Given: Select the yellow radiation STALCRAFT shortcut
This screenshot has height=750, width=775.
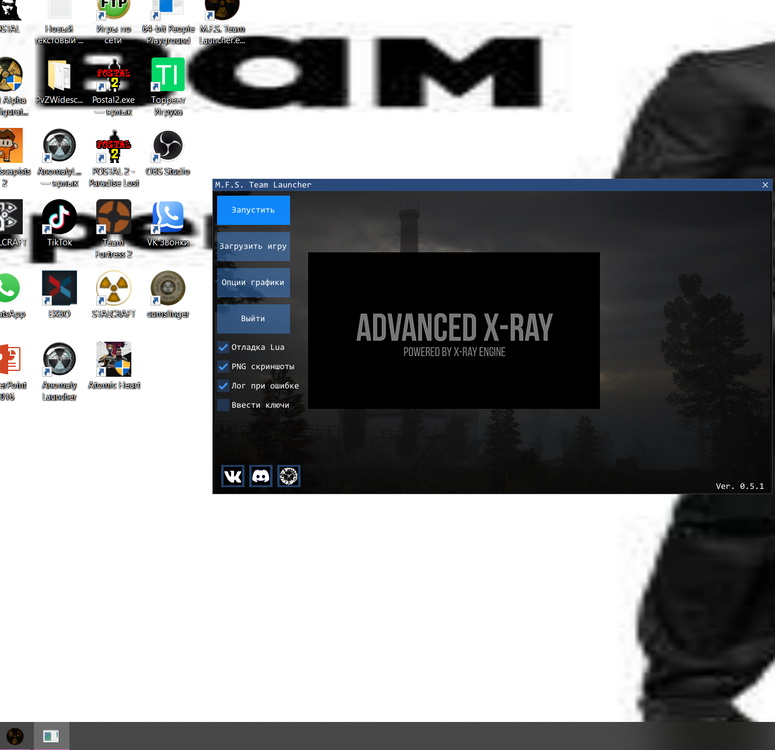Looking at the screenshot, I should (x=114, y=295).
